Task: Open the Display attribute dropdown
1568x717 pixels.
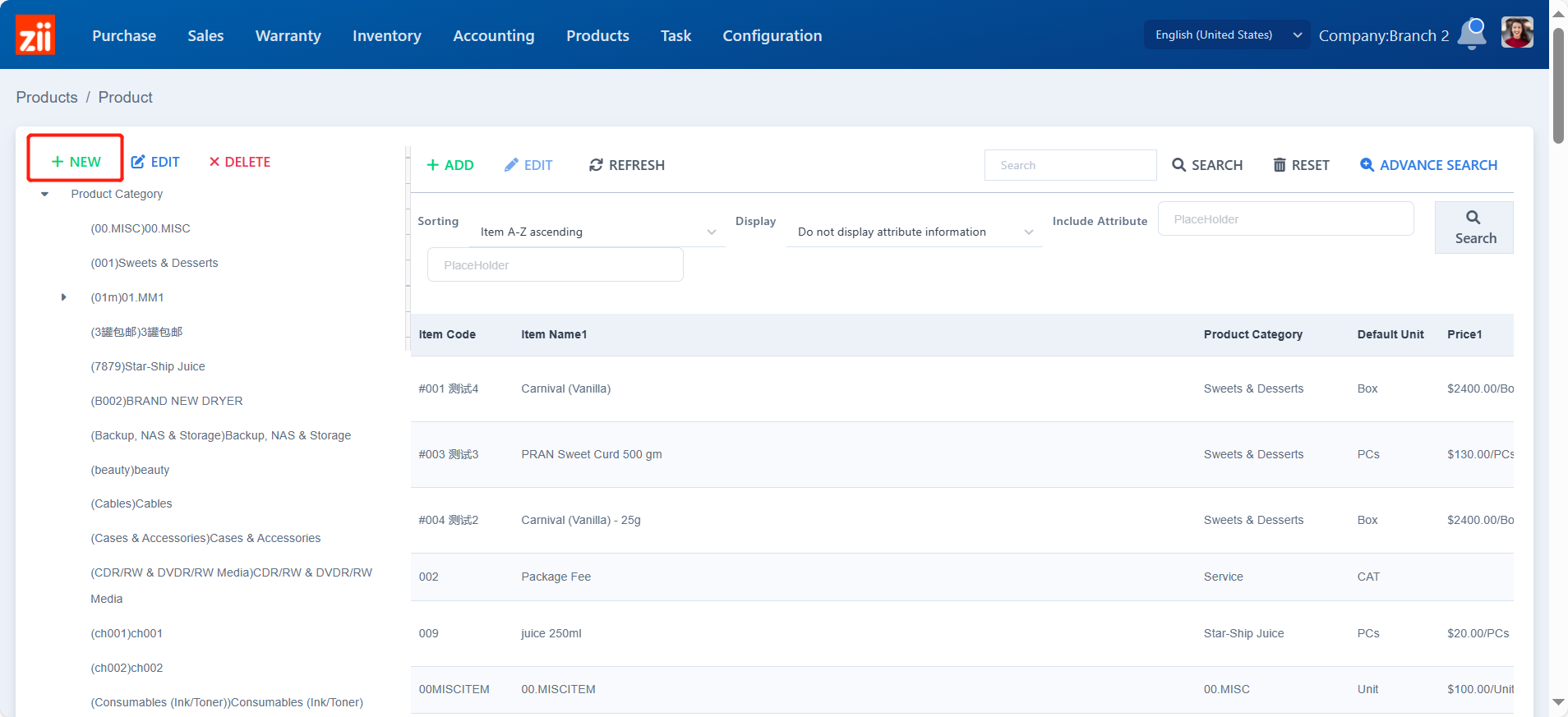Action: 914,232
